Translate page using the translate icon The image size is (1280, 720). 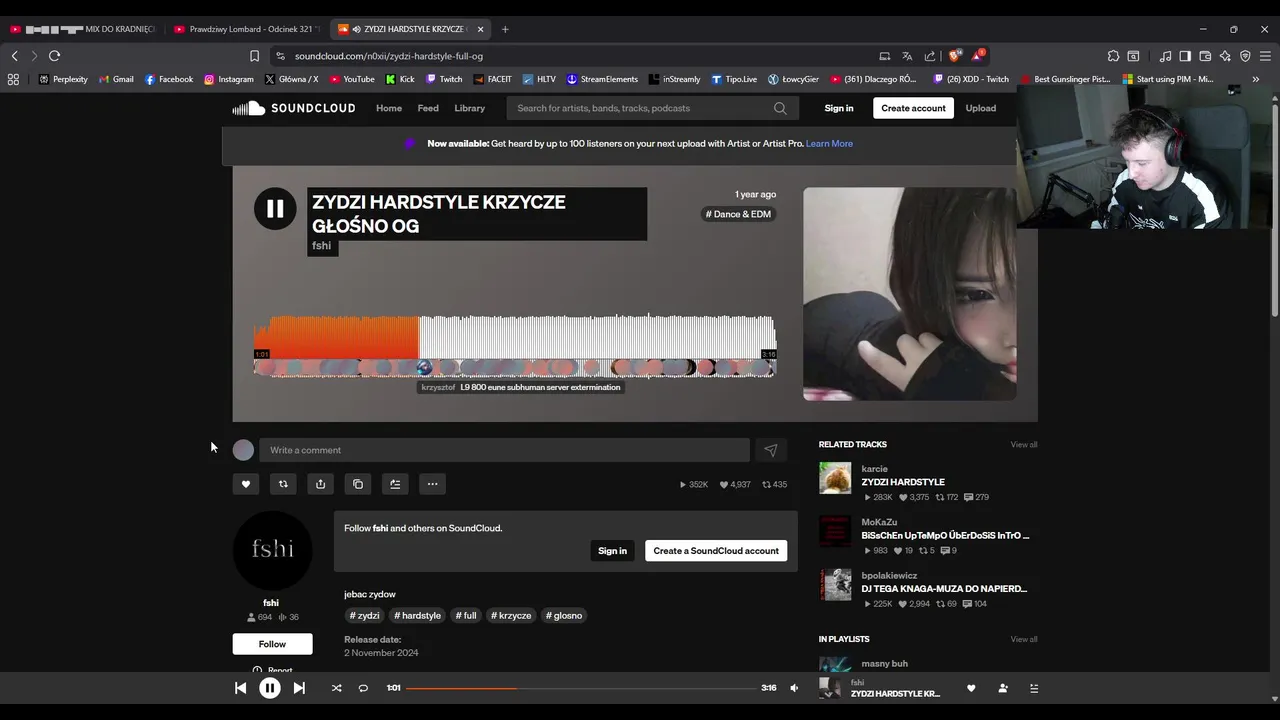pos(907,56)
